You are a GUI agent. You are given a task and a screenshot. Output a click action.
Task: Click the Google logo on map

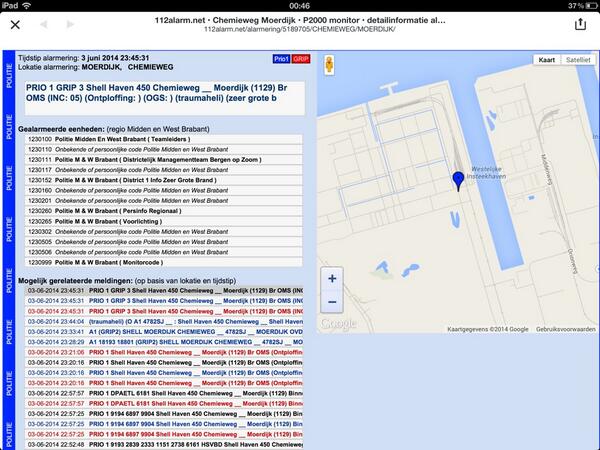click(x=338, y=324)
